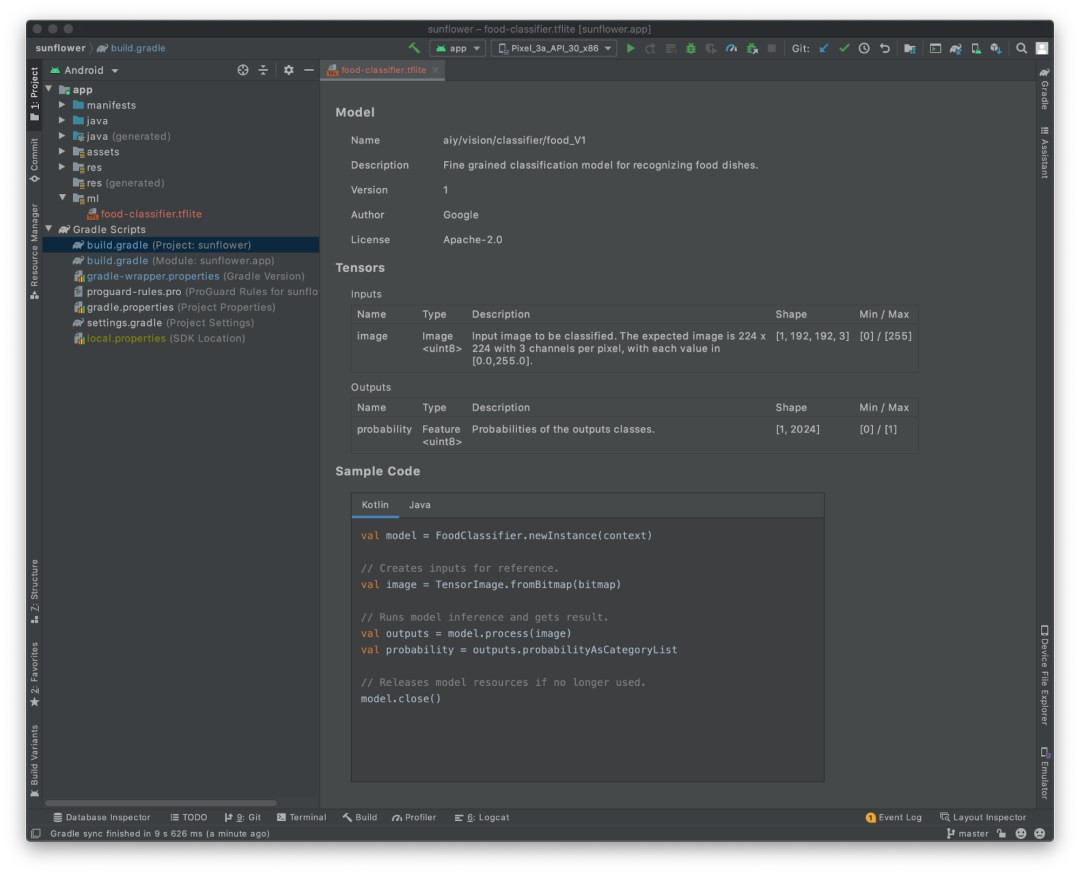
Task: Toggle the lock icon in the status bar
Action: point(1001,833)
